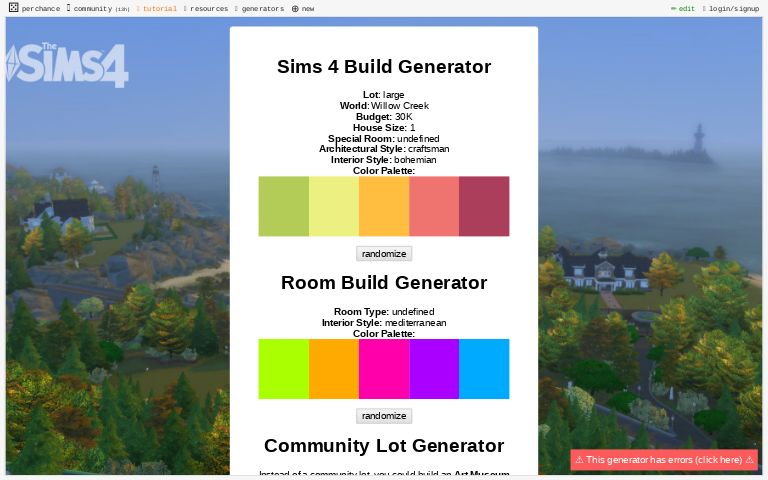
Task: Open the generators page
Action: tap(260, 9)
